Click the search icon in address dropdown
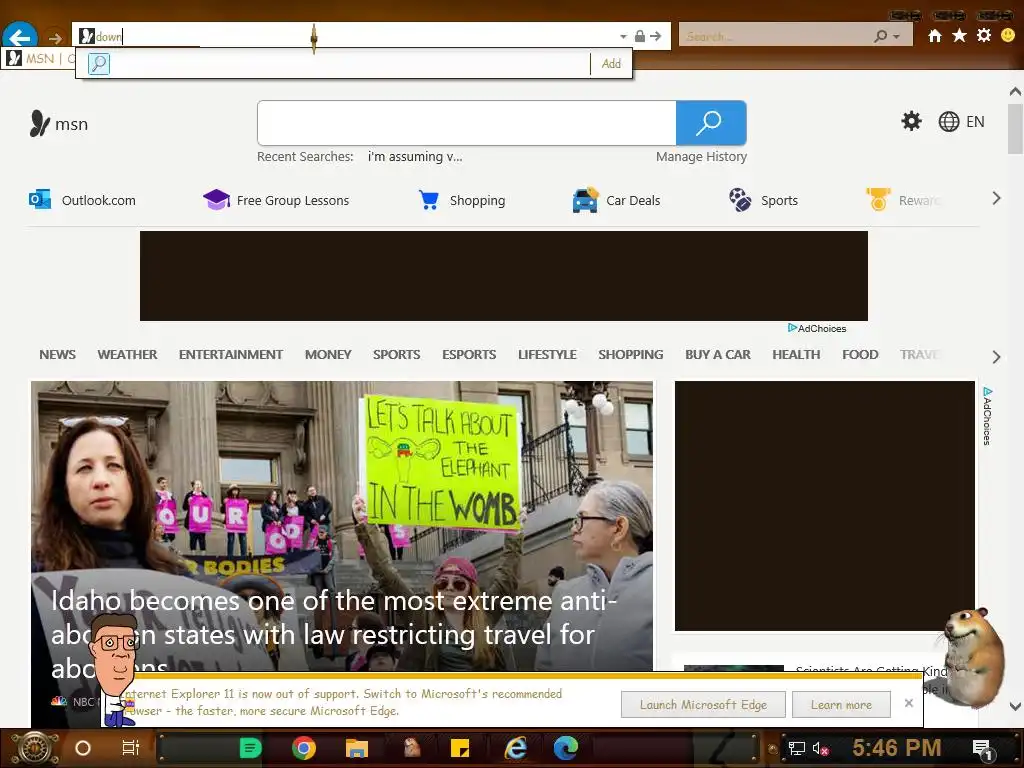Image resolution: width=1024 pixels, height=768 pixels. pos(99,63)
